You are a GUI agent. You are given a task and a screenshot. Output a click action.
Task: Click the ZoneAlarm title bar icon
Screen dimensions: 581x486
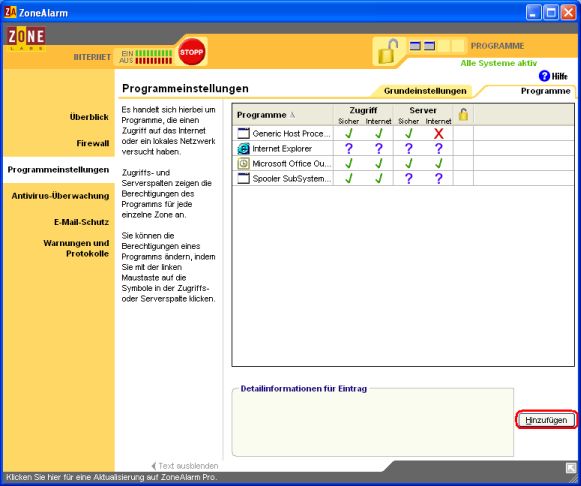pyautogui.click(x=10, y=12)
